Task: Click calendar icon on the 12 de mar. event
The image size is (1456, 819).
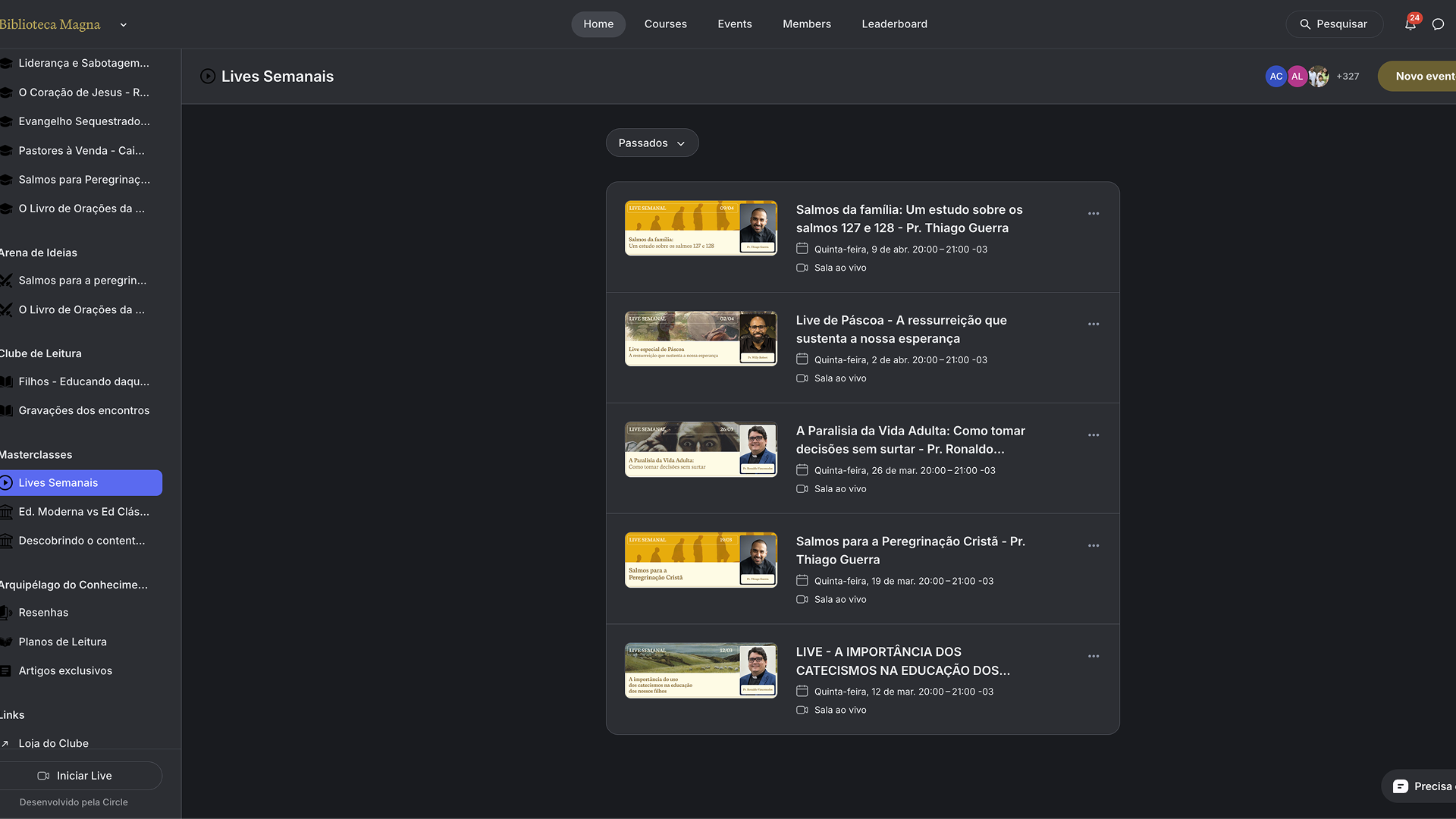Action: (x=802, y=692)
